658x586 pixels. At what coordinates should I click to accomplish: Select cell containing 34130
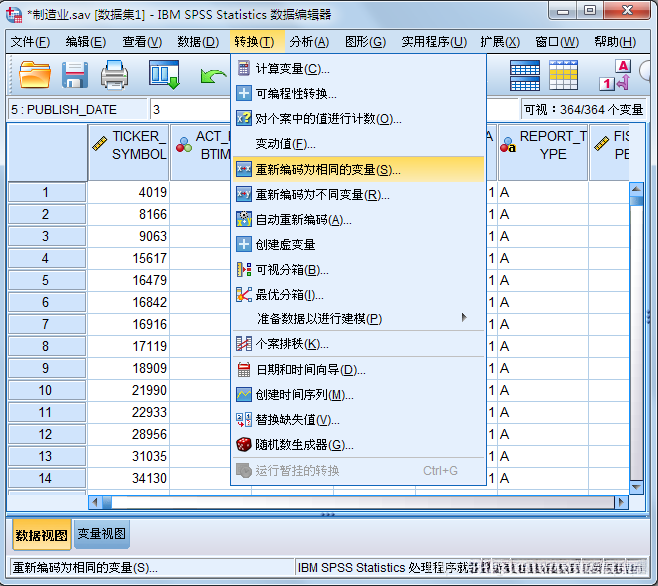pyautogui.click(x=128, y=478)
